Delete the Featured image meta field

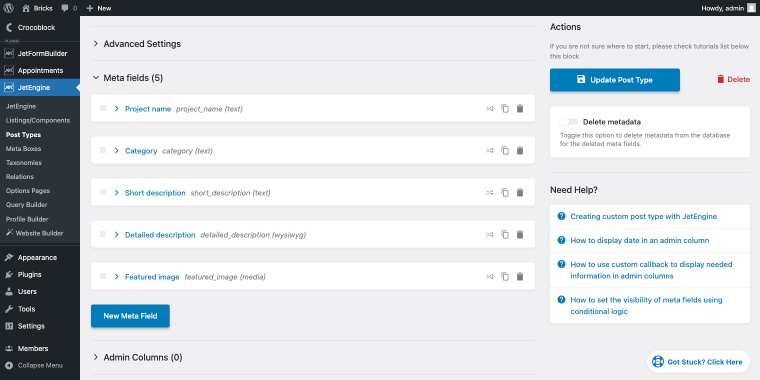pyautogui.click(x=520, y=277)
